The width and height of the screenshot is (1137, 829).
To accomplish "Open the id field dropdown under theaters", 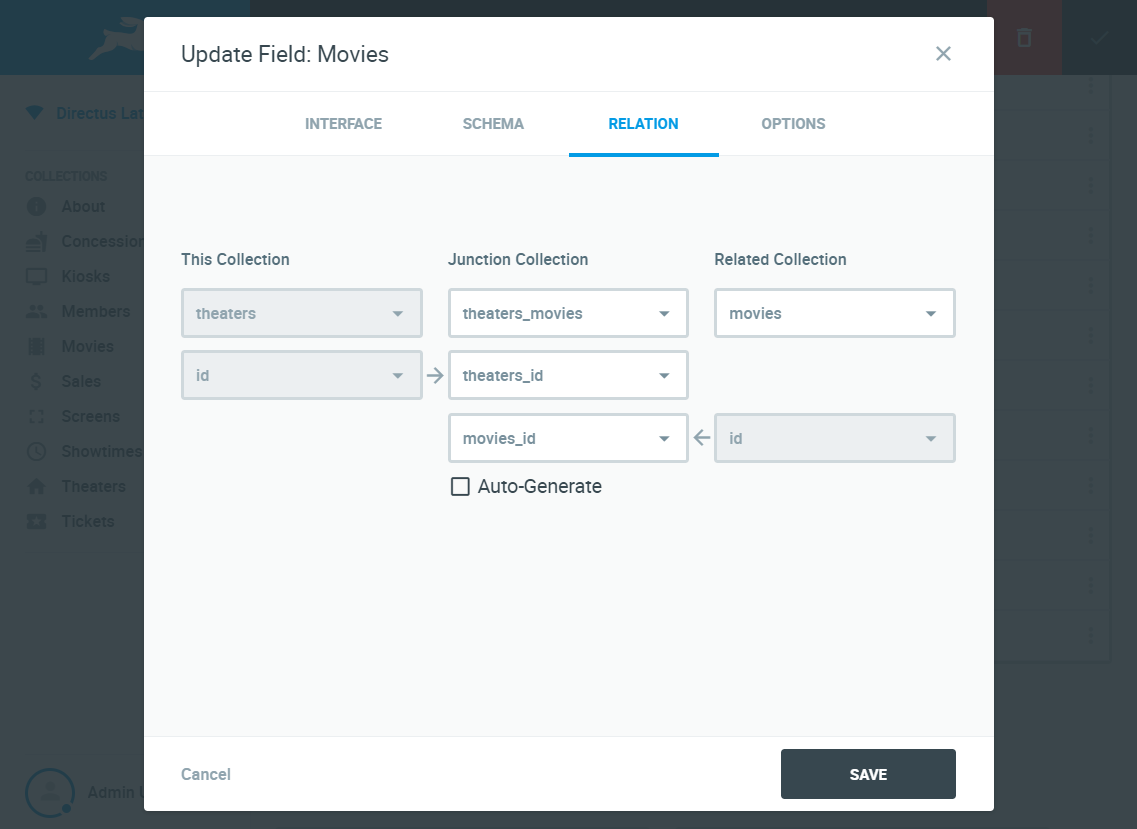I will pos(302,376).
